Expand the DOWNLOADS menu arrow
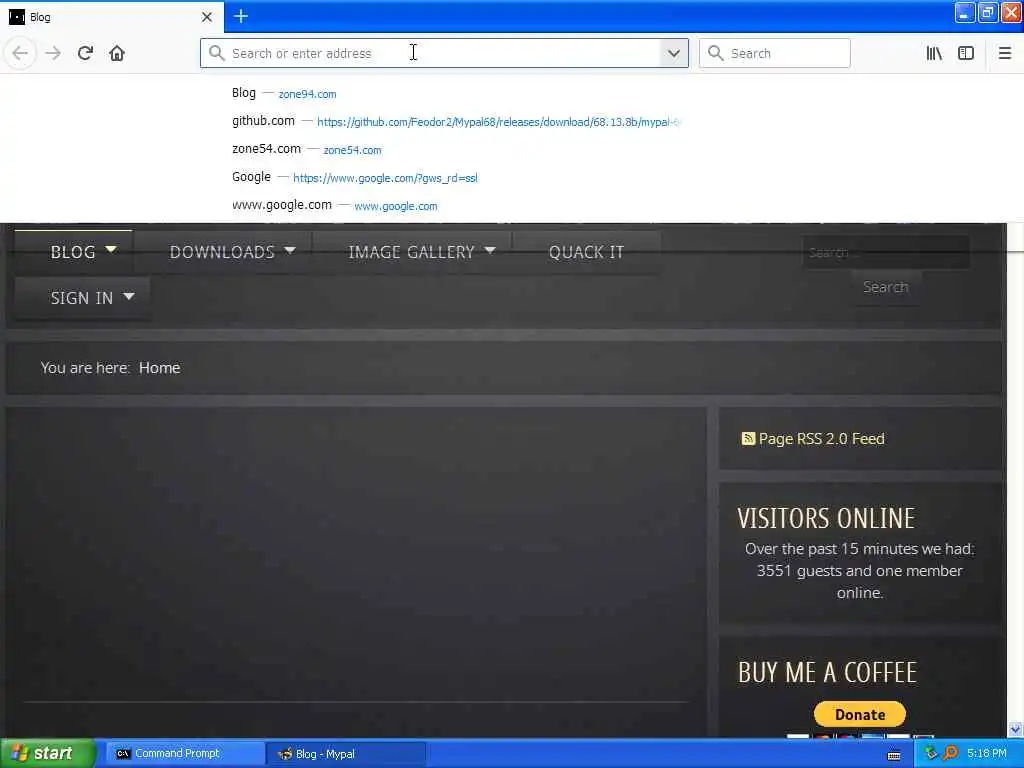This screenshot has height=768, width=1024. 290,249
